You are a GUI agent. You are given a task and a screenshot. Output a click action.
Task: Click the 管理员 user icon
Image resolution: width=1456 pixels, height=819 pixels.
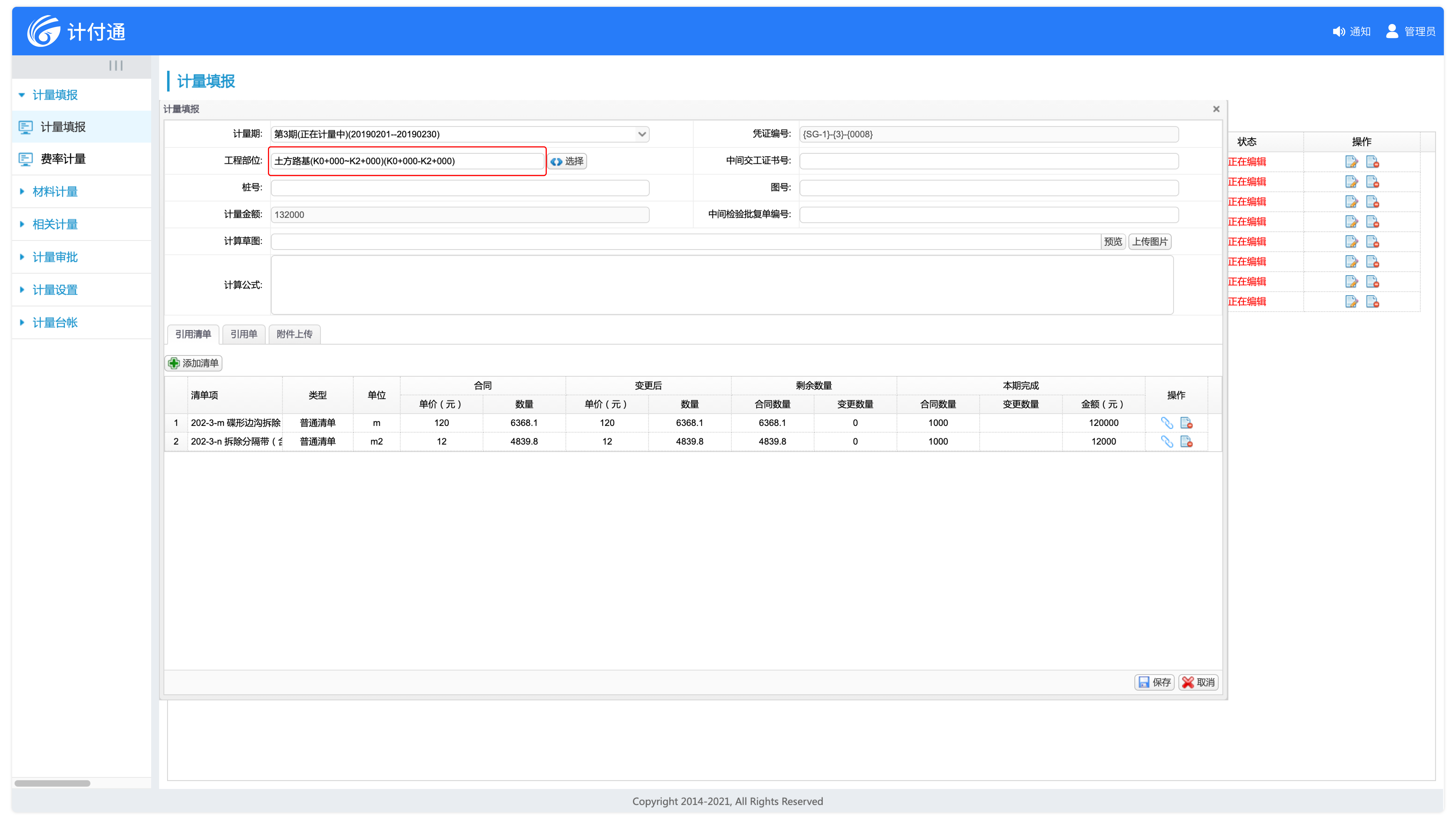(x=1392, y=32)
